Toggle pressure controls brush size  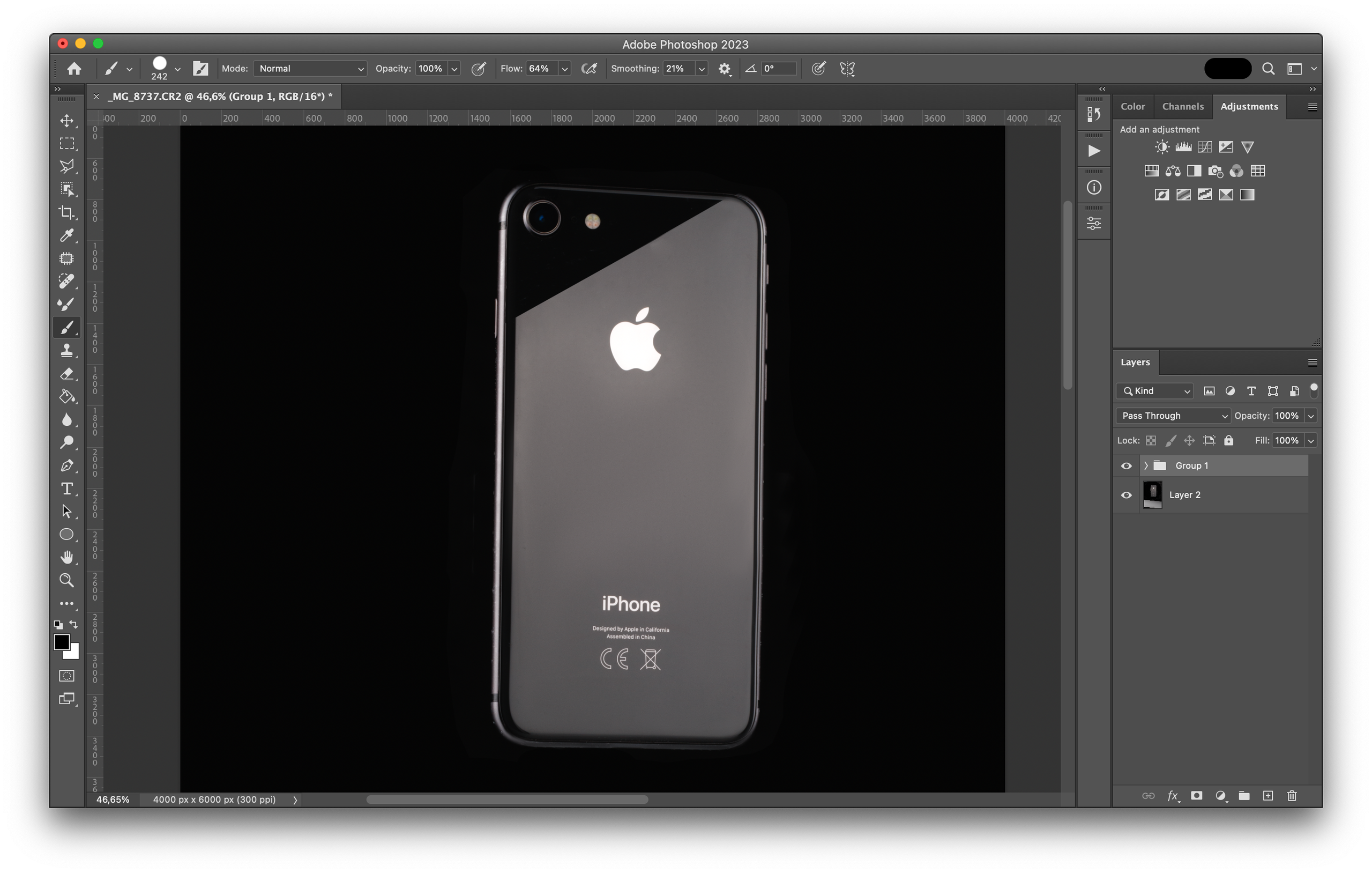(x=818, y=69)
